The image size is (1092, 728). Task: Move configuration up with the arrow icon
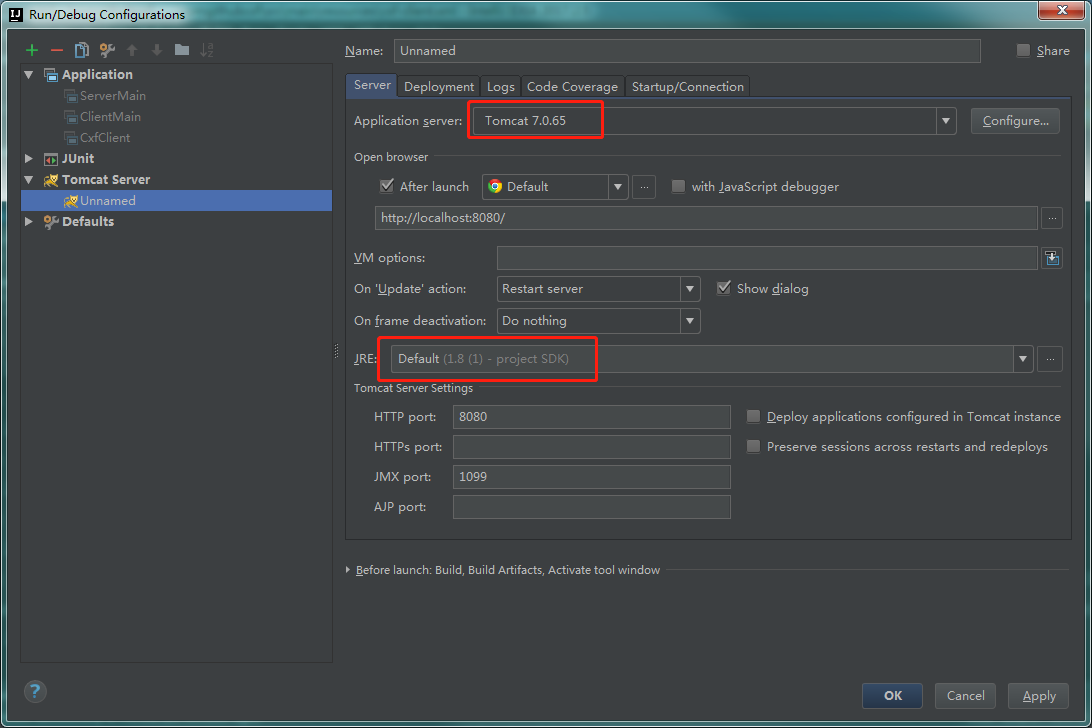click(x=132, y=50)
